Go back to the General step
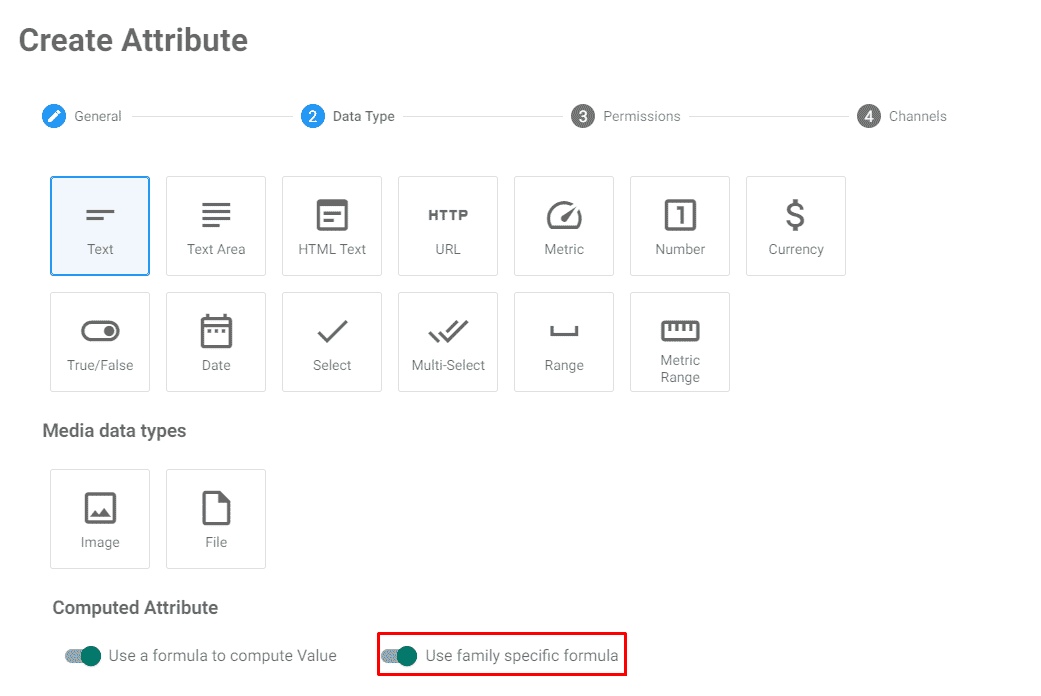 pyautogui.click(x=82, y=116)
